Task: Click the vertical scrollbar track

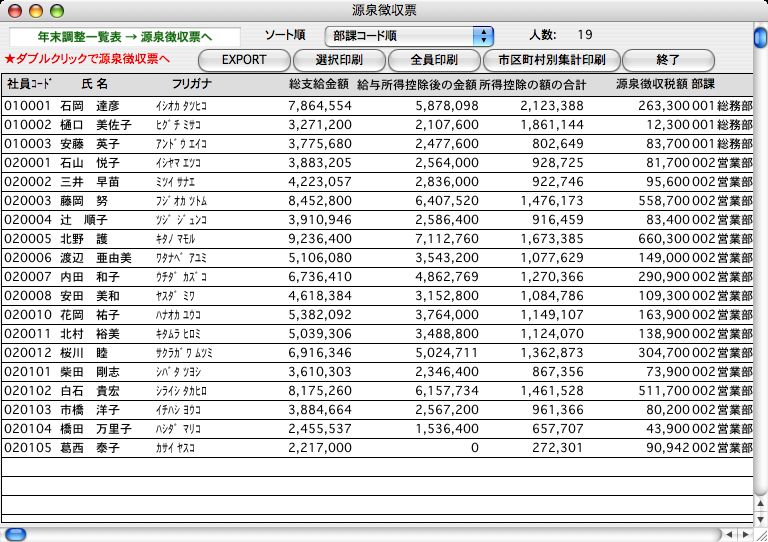Action: 760,300
